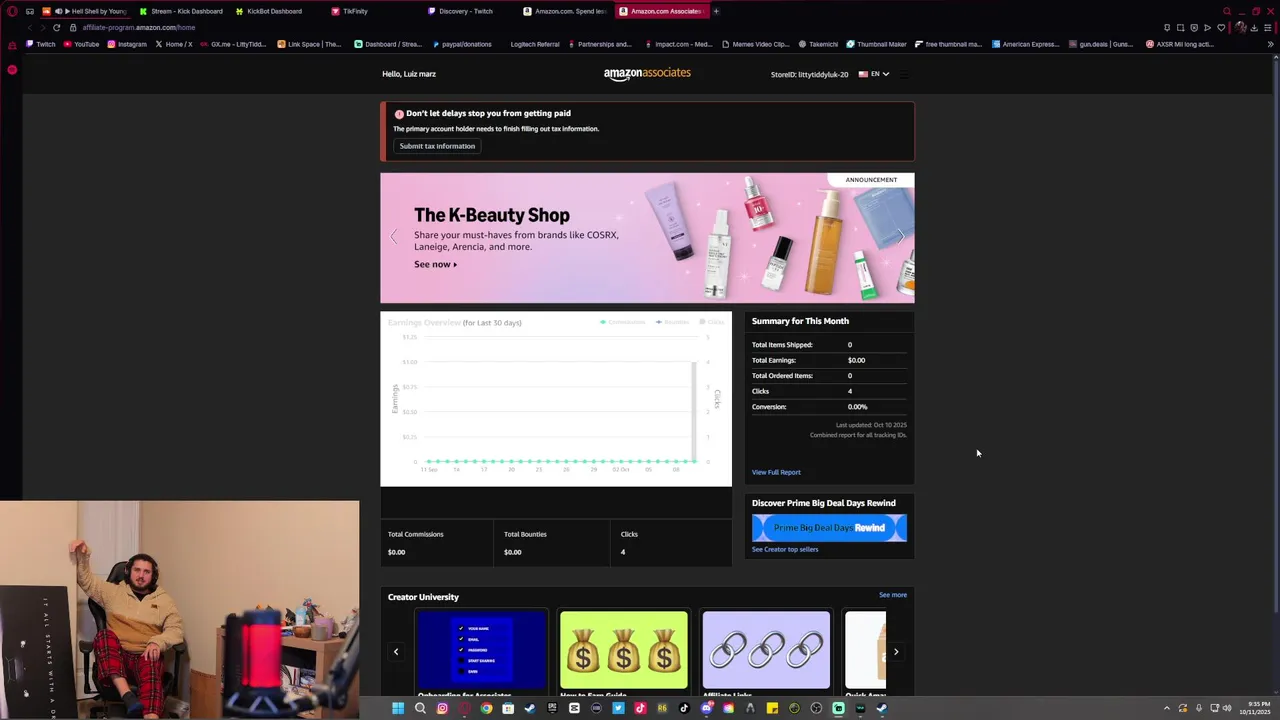The image size is (1280, 720).
Task: Open Home / X bookmark
Action: click(173, 44)
